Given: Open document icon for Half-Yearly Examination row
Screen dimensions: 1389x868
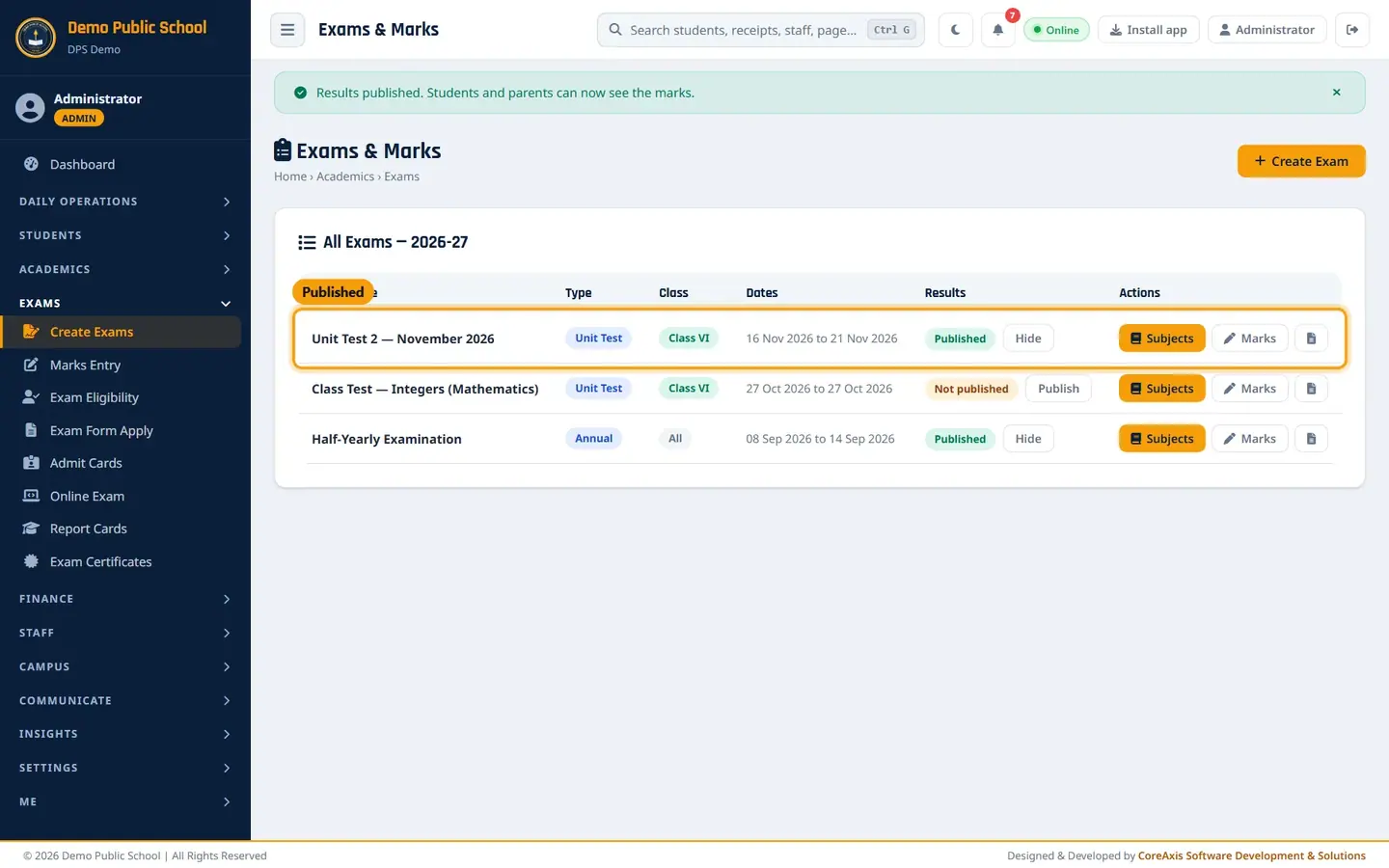Looking at the screenshot, I should (x=1311, y=439).
